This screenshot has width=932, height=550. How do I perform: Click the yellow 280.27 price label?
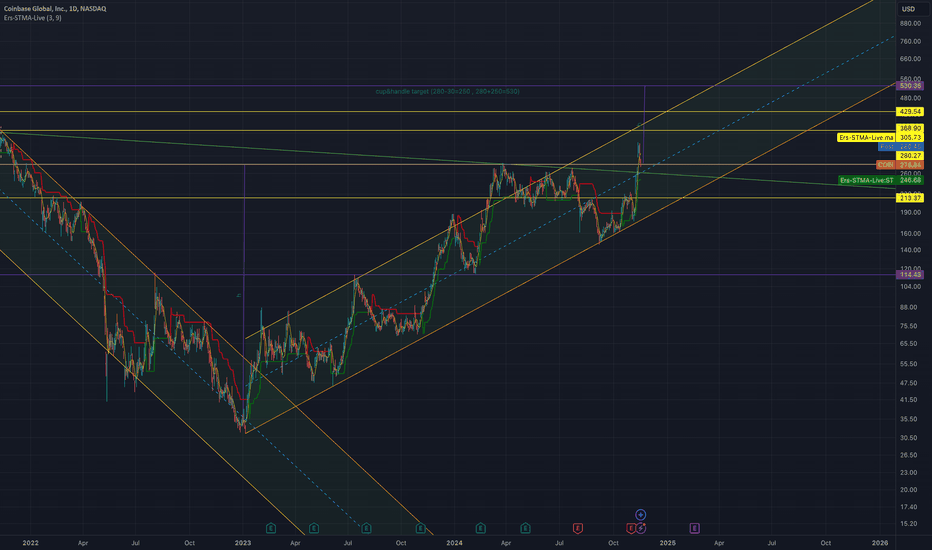click(910, 156)
